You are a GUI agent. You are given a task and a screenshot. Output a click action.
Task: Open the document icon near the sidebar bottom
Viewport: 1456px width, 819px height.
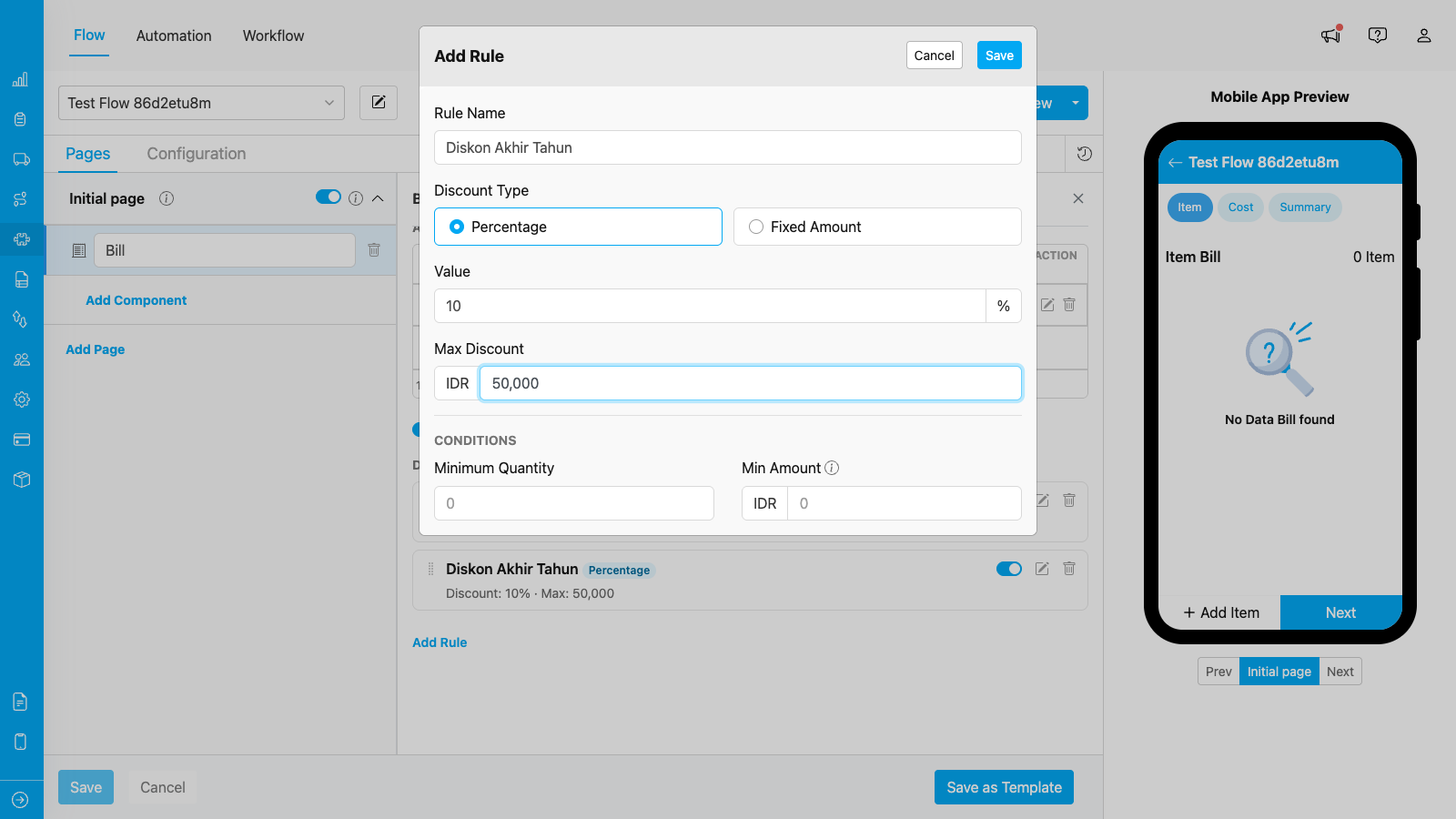pyautogui.click(x=21, y=702)
